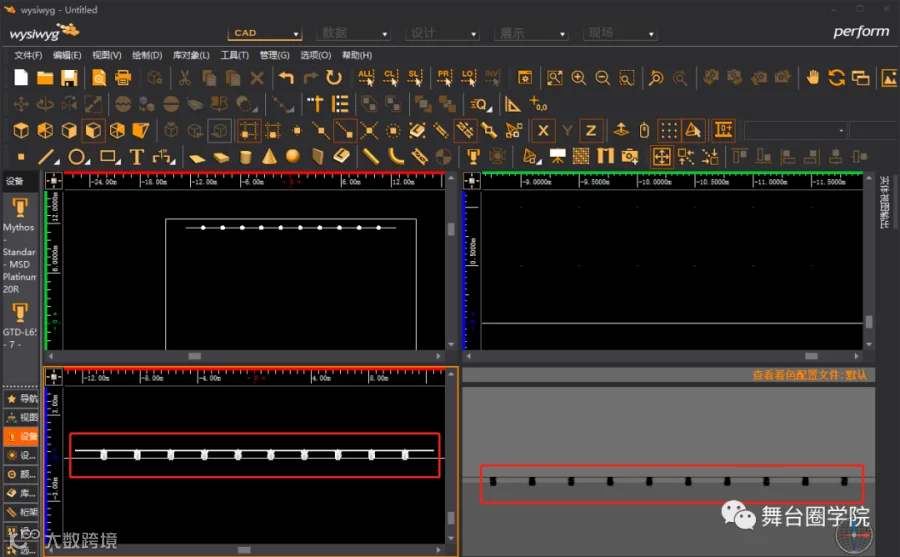The height and width of the screenshot is (557, 900).
Task: Activate the Pan hand tool
Action: pos(813,78)
